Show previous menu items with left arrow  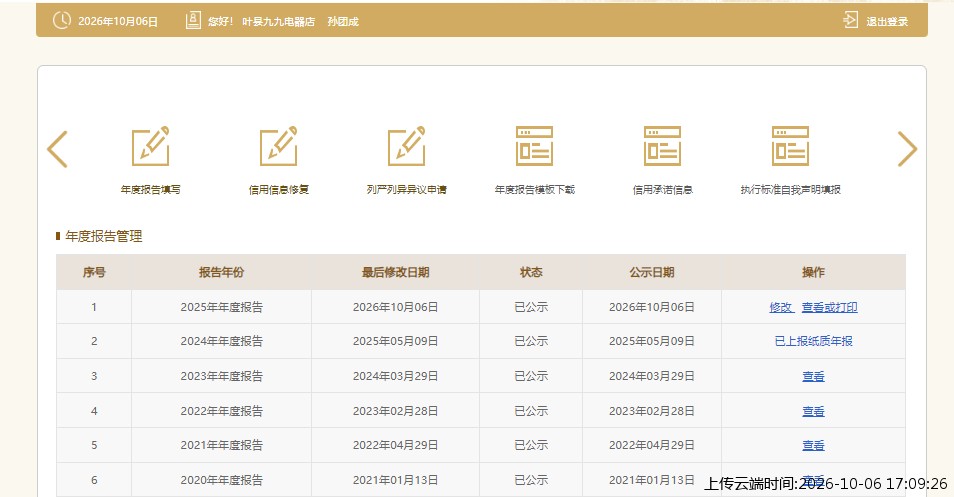[x=57, y=149]
